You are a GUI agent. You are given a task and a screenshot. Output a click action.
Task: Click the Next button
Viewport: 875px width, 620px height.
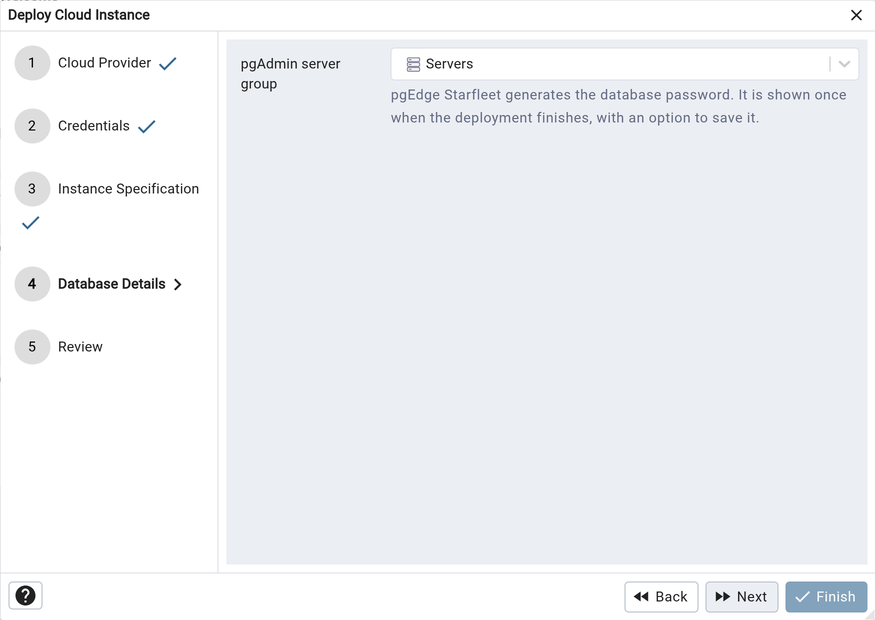click(741, 597)
